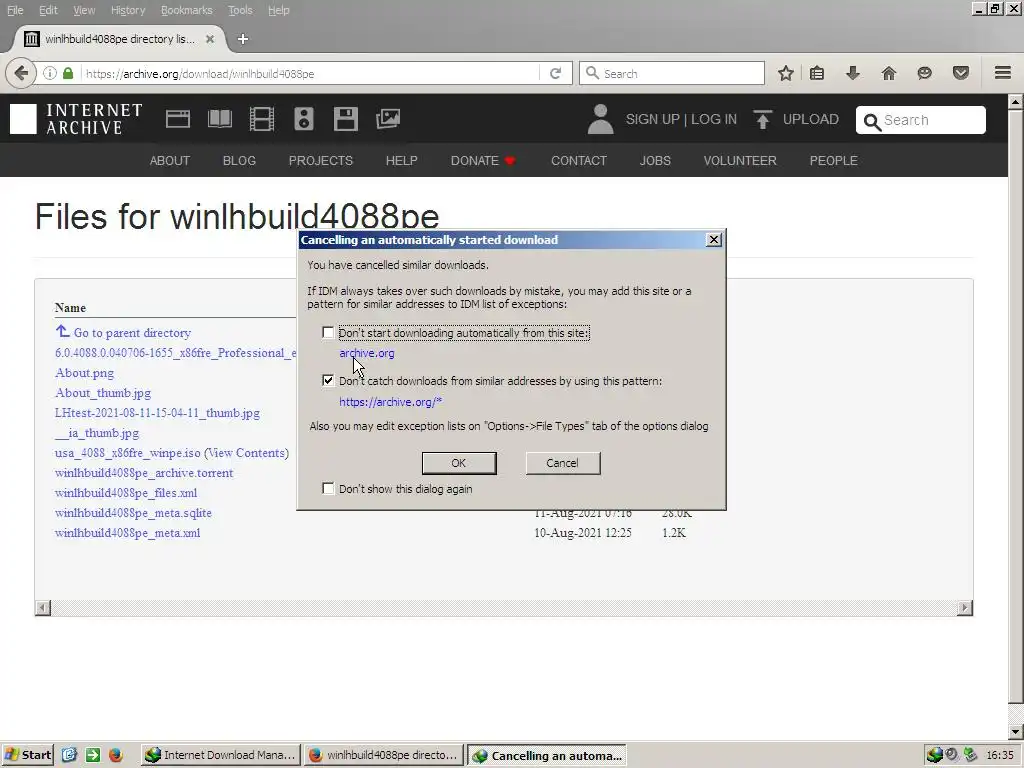
Task: Open the downloads arrow icon
Action: tap(852, 73)
